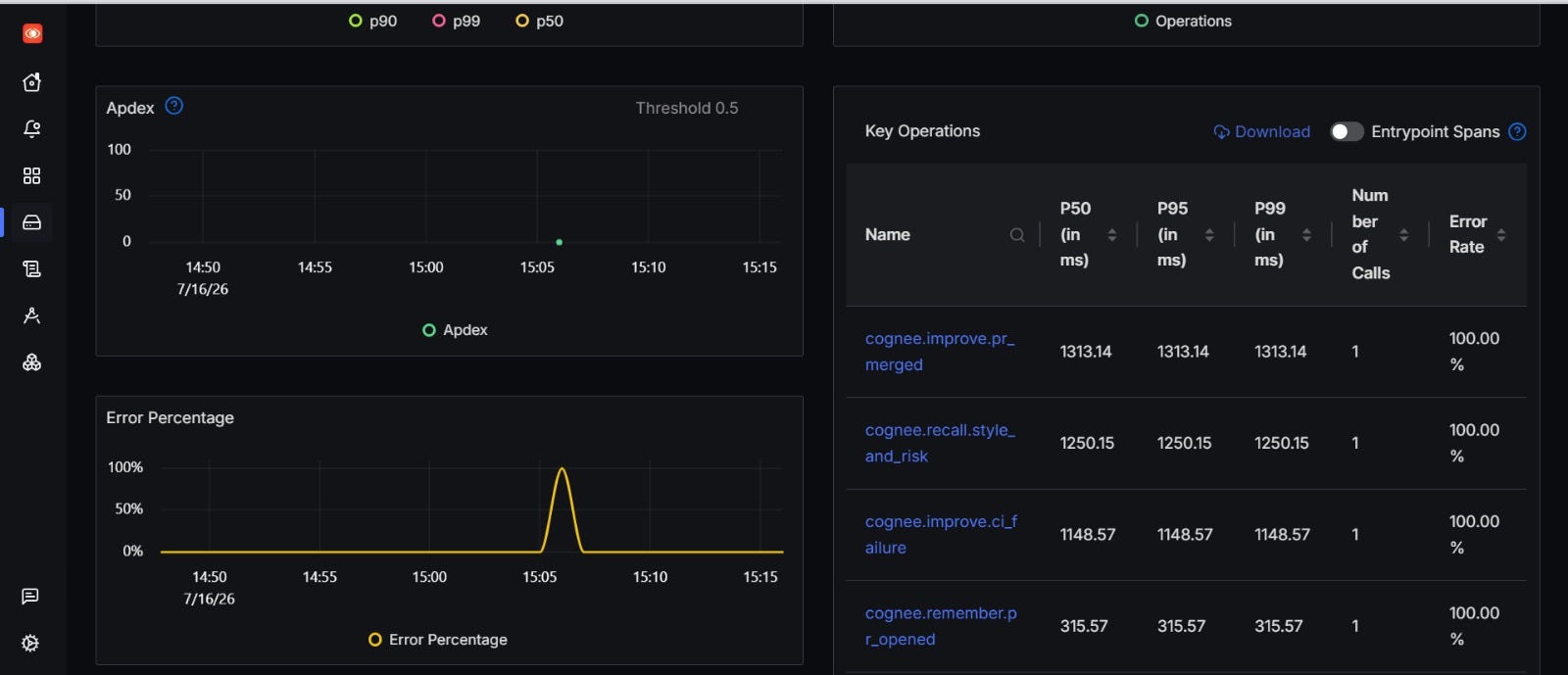Open cognee.improve.pr_merged operation link
The height and width of the screenshot is (675, 1568).
pos(940,352)
